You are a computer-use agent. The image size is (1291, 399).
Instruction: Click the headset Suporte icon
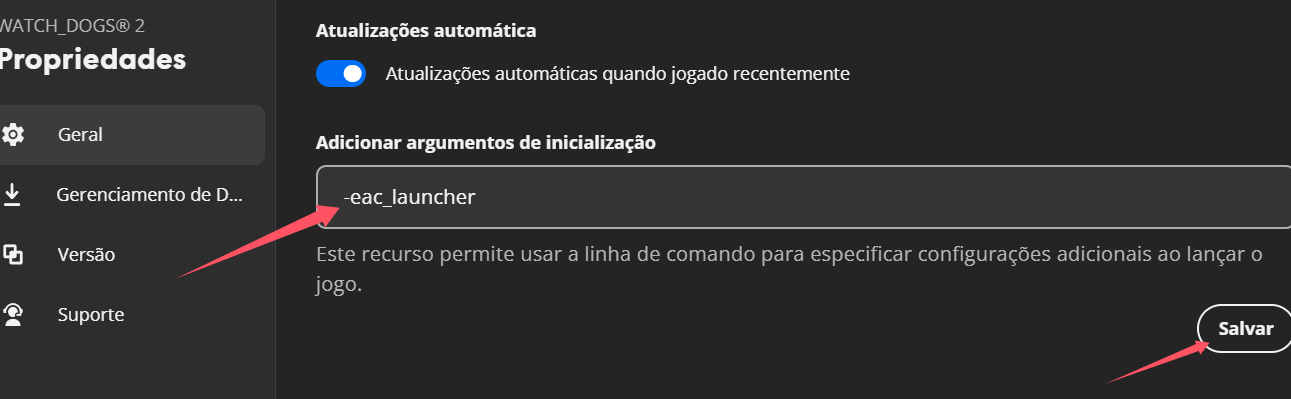(x=13, y=314)
